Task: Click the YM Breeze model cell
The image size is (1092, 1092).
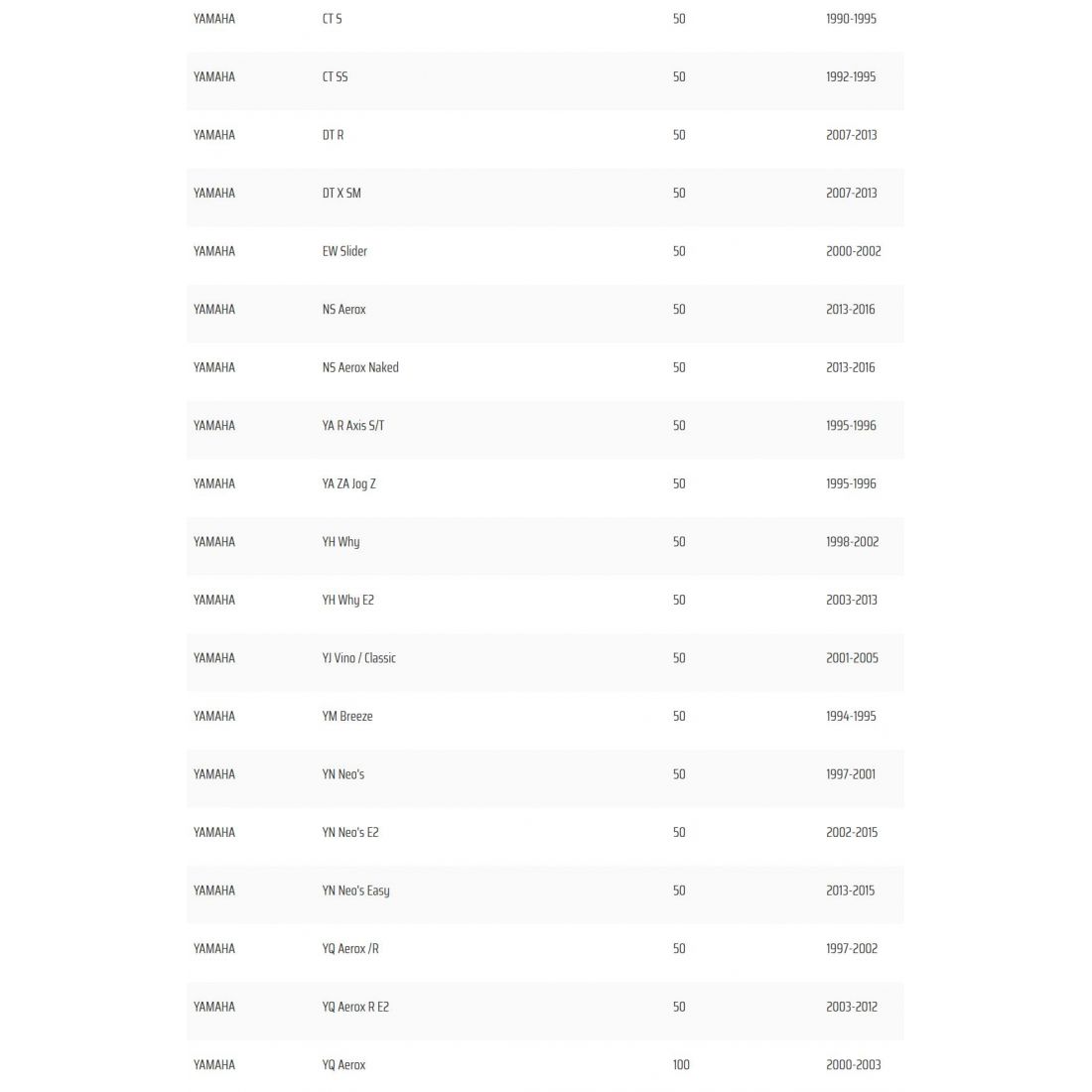Action: [347, 717]
